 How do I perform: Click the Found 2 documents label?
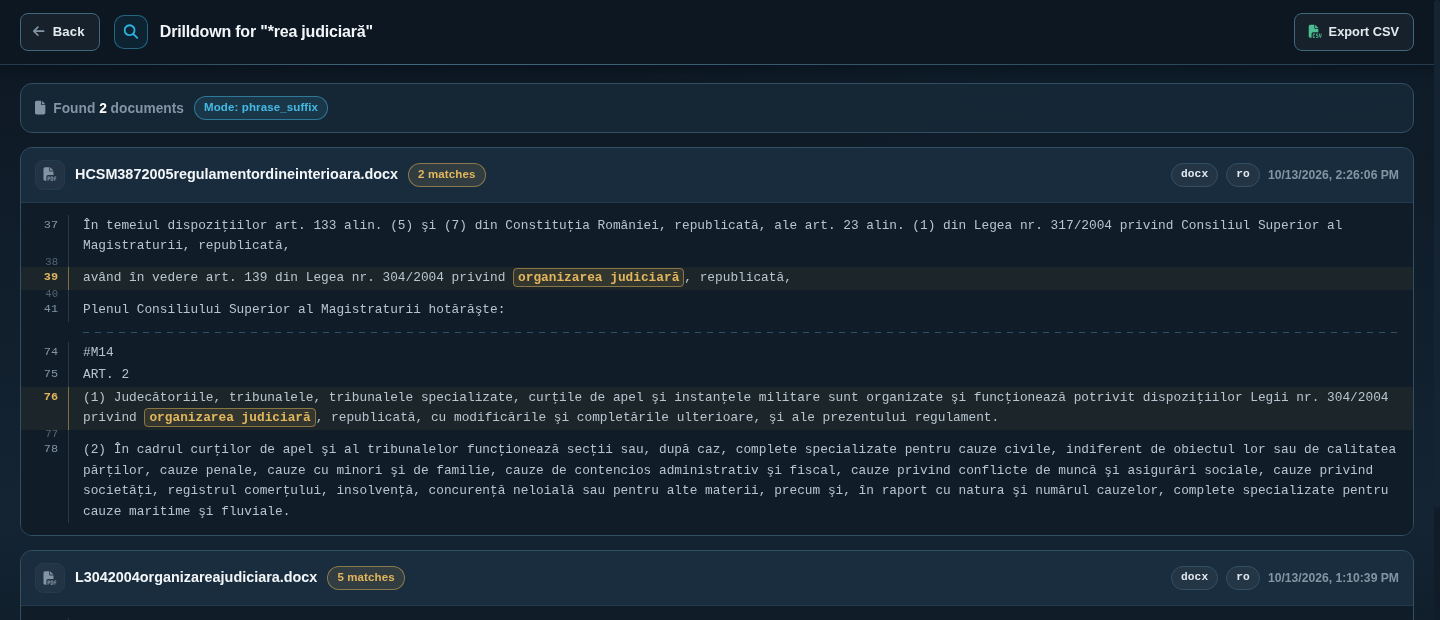(x=118, y=108)
